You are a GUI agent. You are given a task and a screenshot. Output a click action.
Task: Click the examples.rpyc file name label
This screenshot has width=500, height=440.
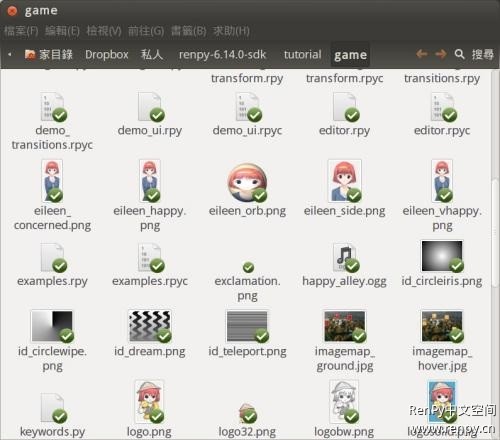tap(150, 281)
